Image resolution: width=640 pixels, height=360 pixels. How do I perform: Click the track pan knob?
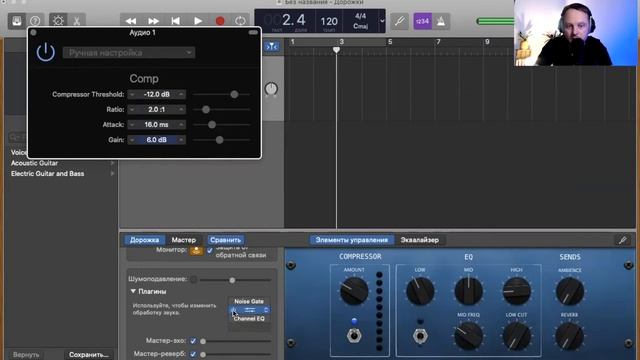(271, 89)
